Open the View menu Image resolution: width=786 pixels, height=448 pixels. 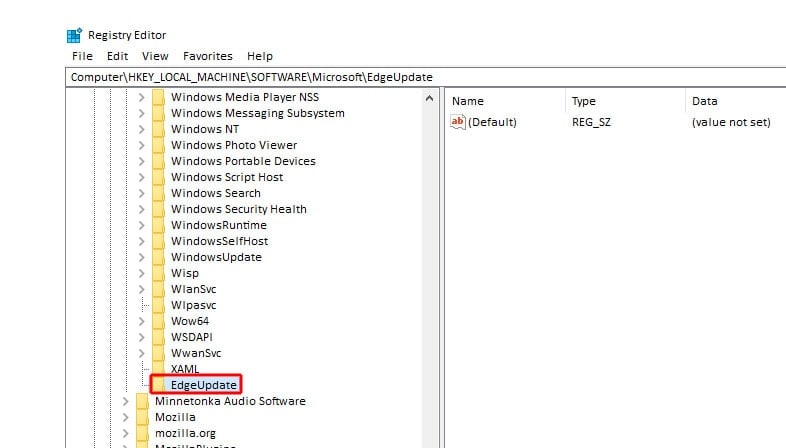point(155,56)
